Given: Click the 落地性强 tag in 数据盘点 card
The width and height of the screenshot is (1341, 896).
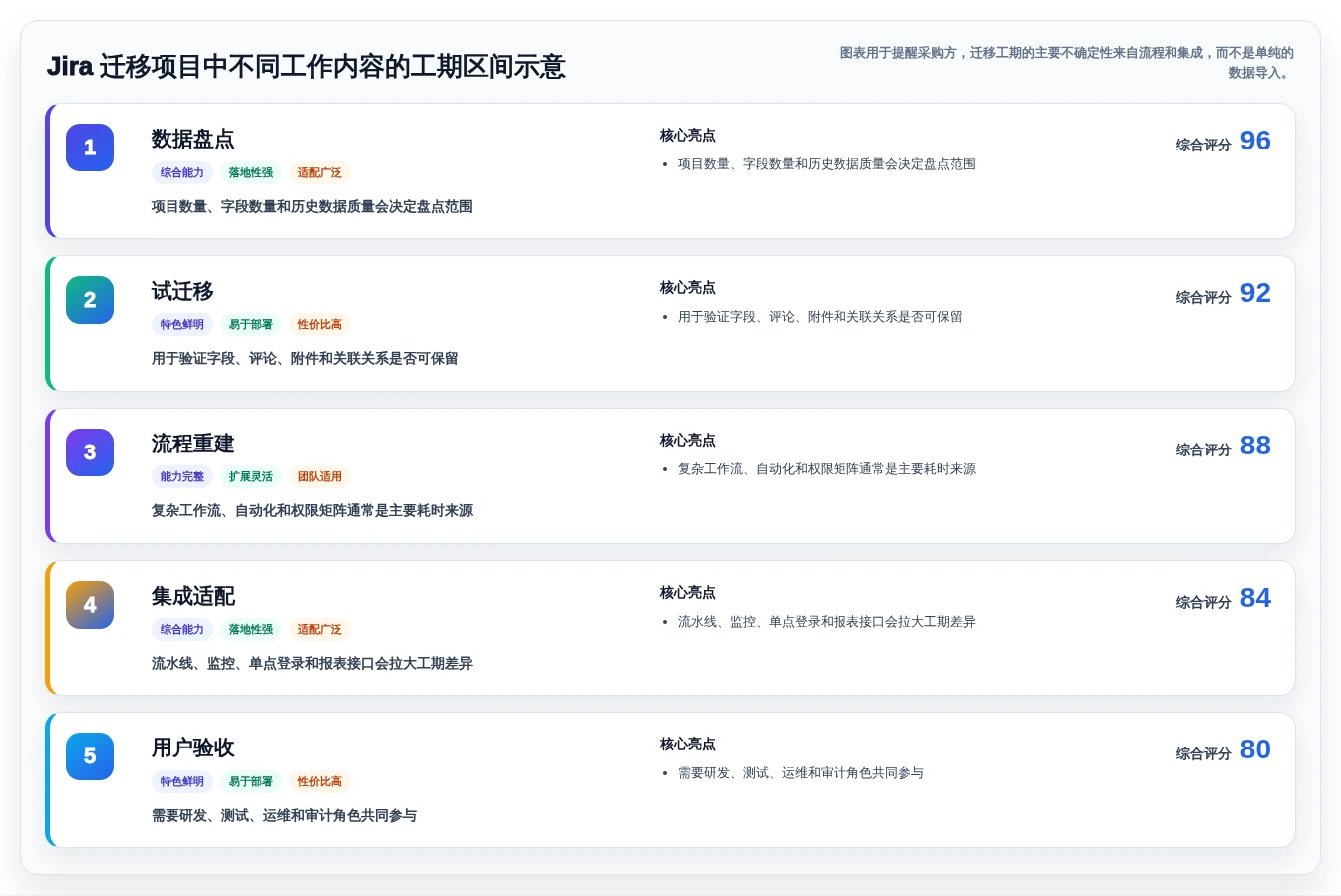Looking at the screenshot, I should point(251,173).
